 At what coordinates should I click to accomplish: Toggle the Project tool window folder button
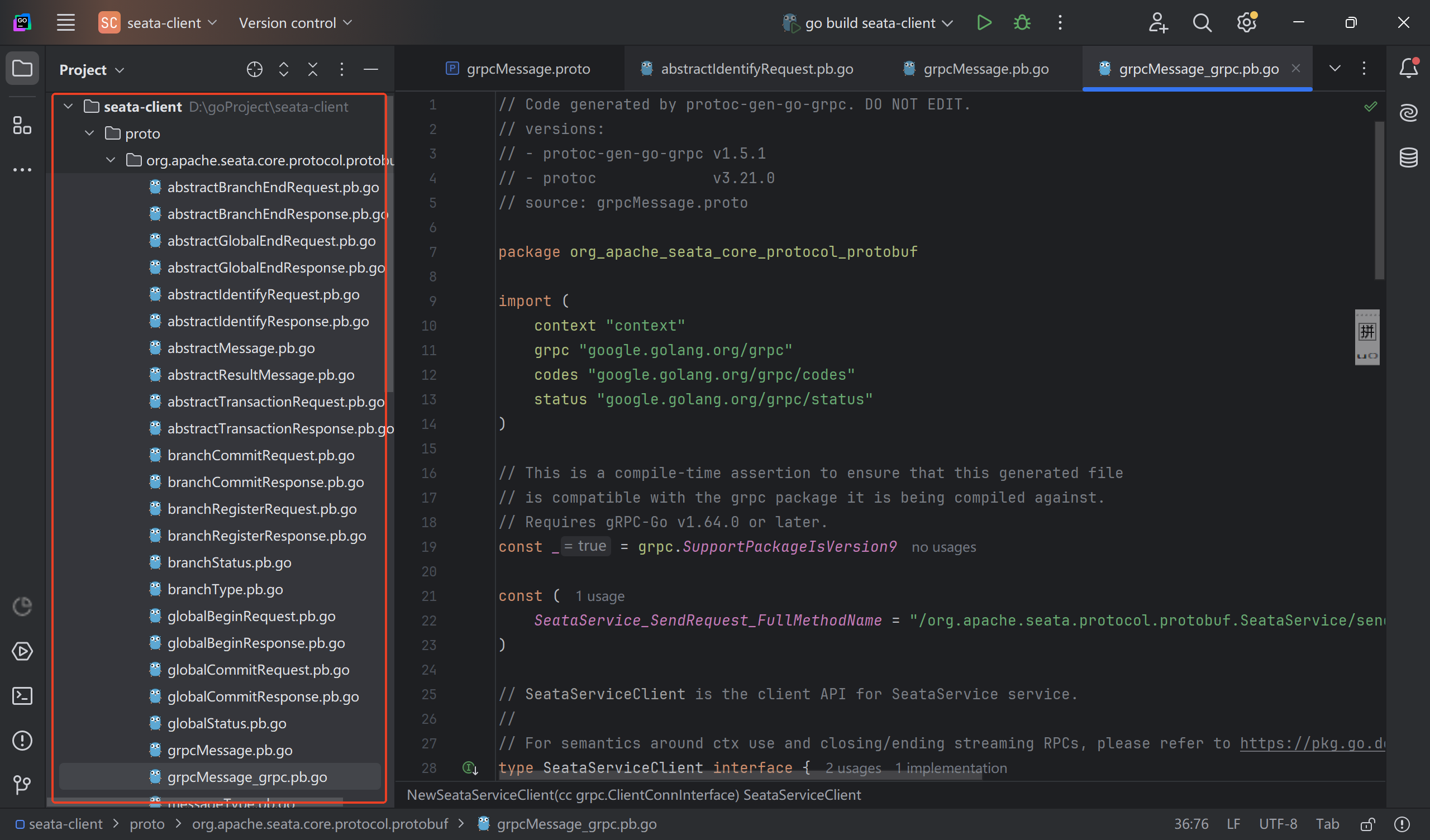(22, 69)
